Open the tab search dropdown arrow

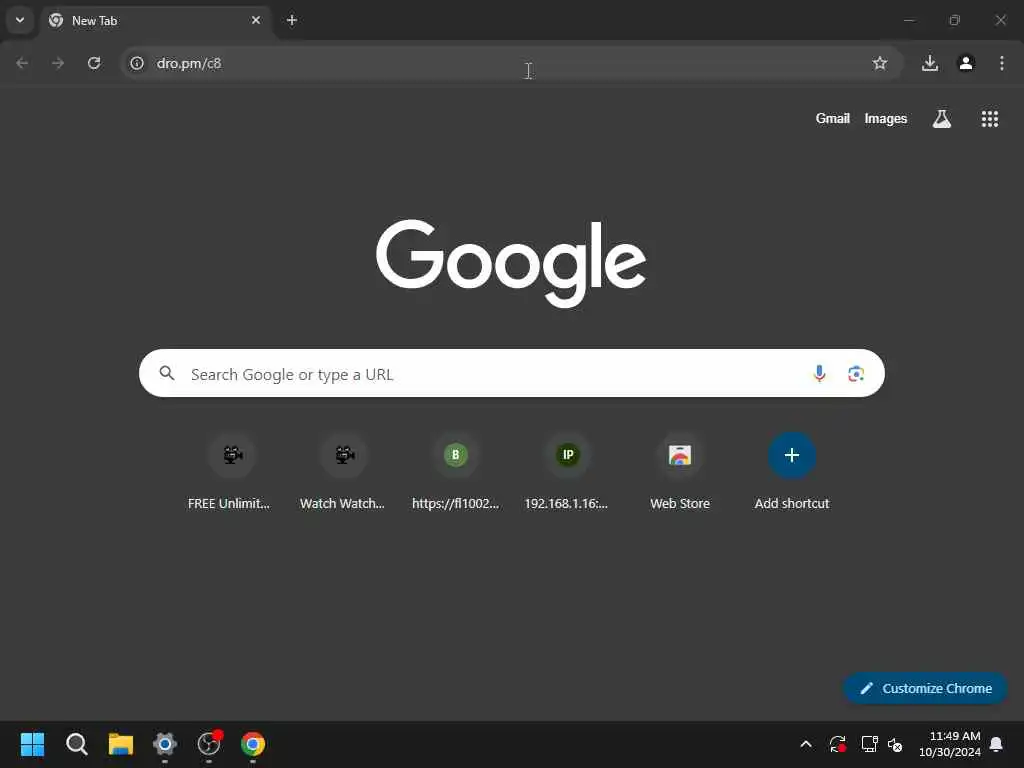click(20, 20)
